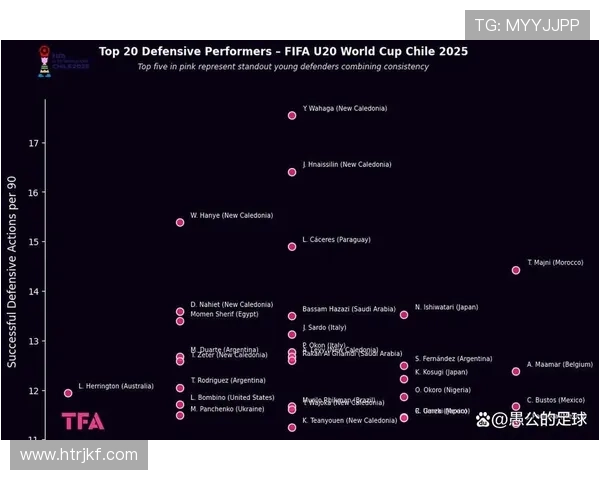The width and height of the screenshot is (600, 480).
Task: Select the J. Sardo (Italy) data point
Action: [x=292, y=335]
